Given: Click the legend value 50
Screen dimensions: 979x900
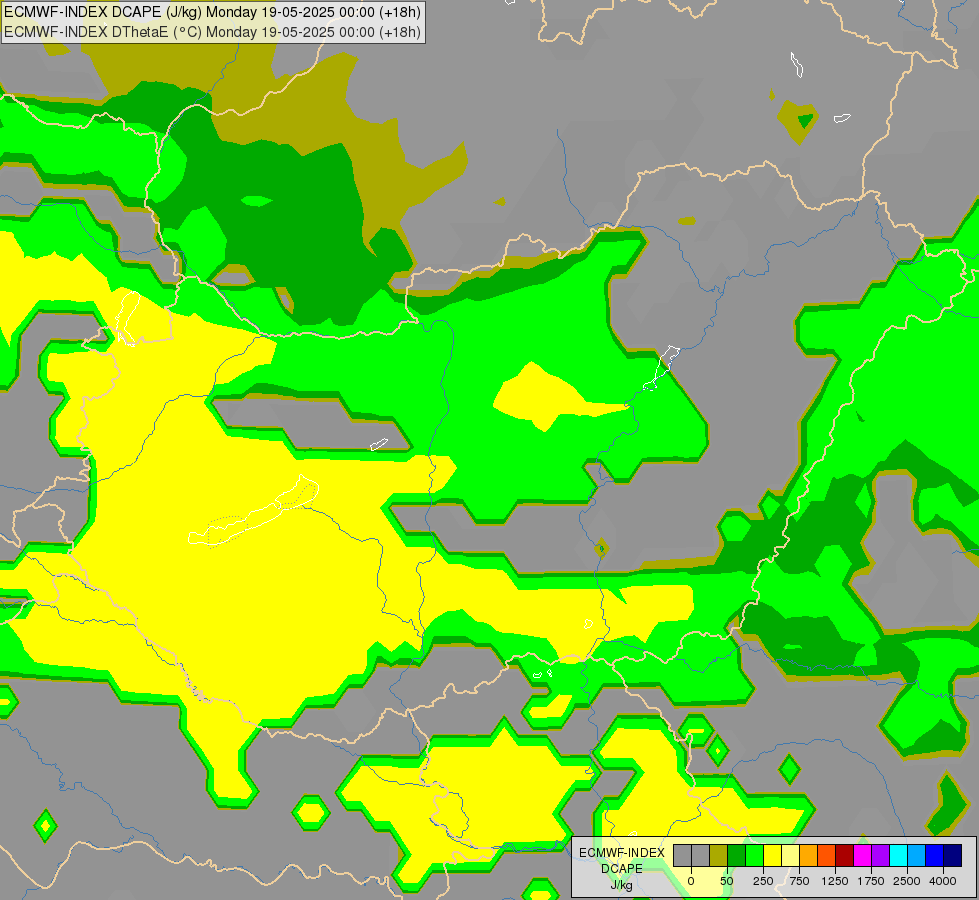Looking at the screenshot, I should point(727,881).
